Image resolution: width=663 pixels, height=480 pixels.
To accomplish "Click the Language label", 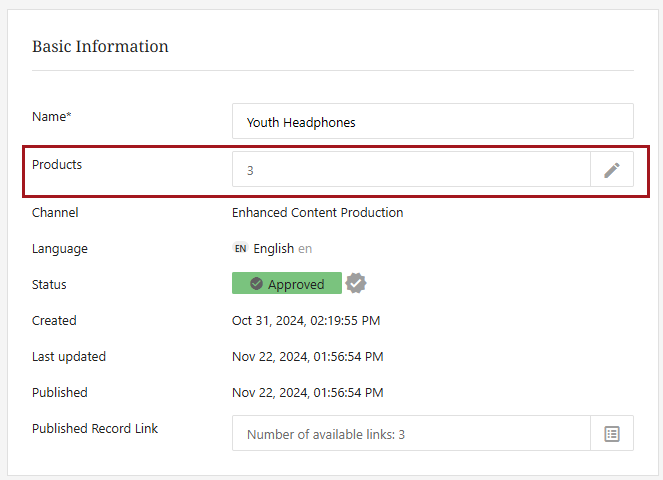I will (60, 248).
